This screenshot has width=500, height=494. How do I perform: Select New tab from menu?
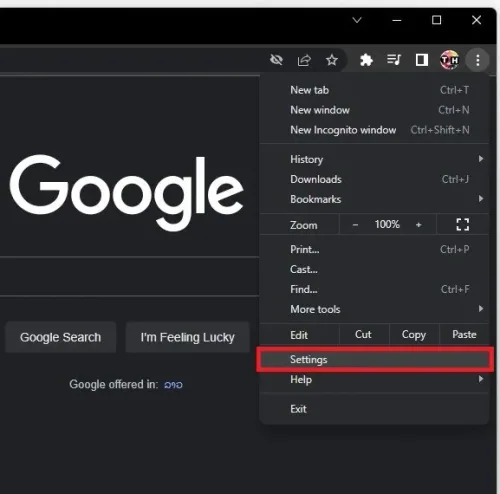point(374,90)
